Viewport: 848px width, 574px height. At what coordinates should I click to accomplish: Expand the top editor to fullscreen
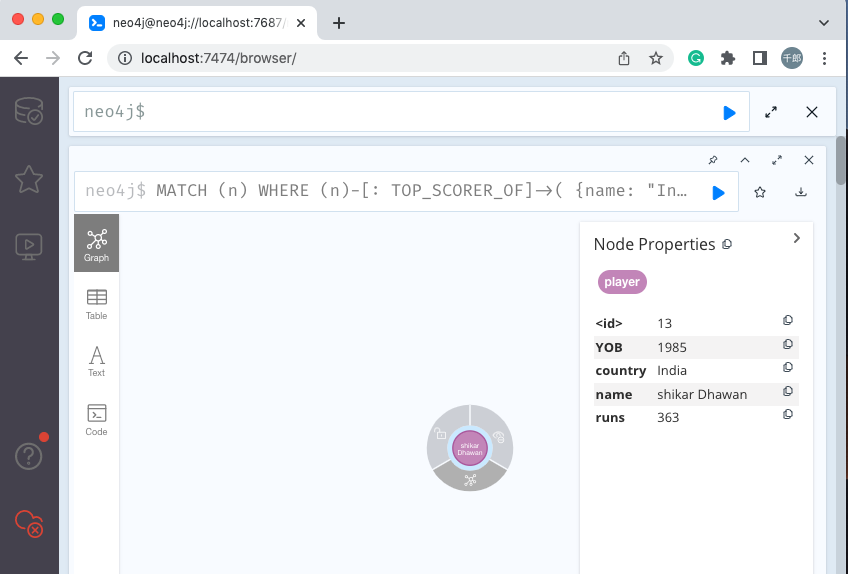(771, 112)
